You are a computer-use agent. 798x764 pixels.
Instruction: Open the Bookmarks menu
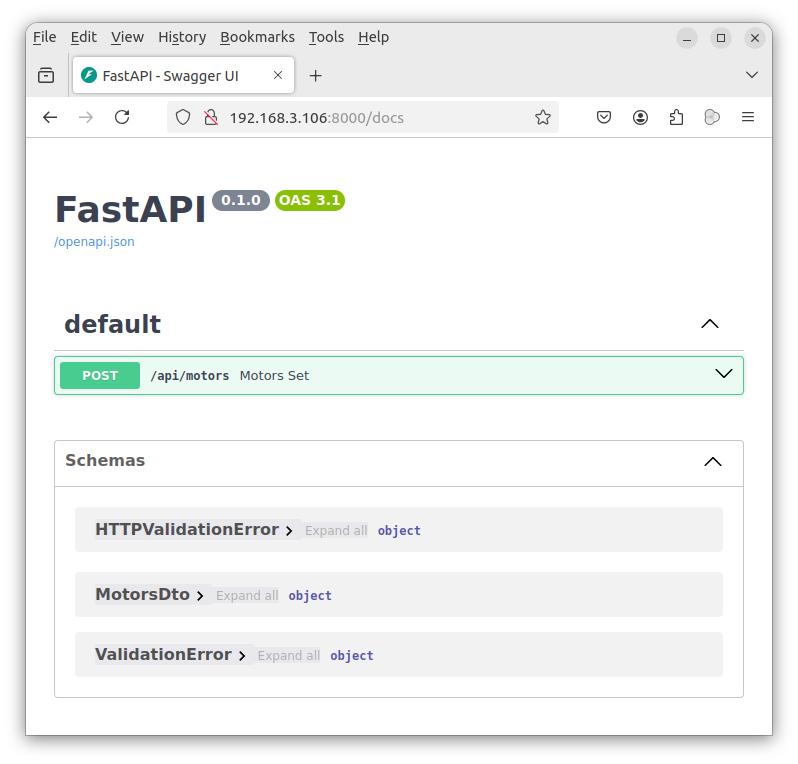pyautogui.click(x=258, y=37)
